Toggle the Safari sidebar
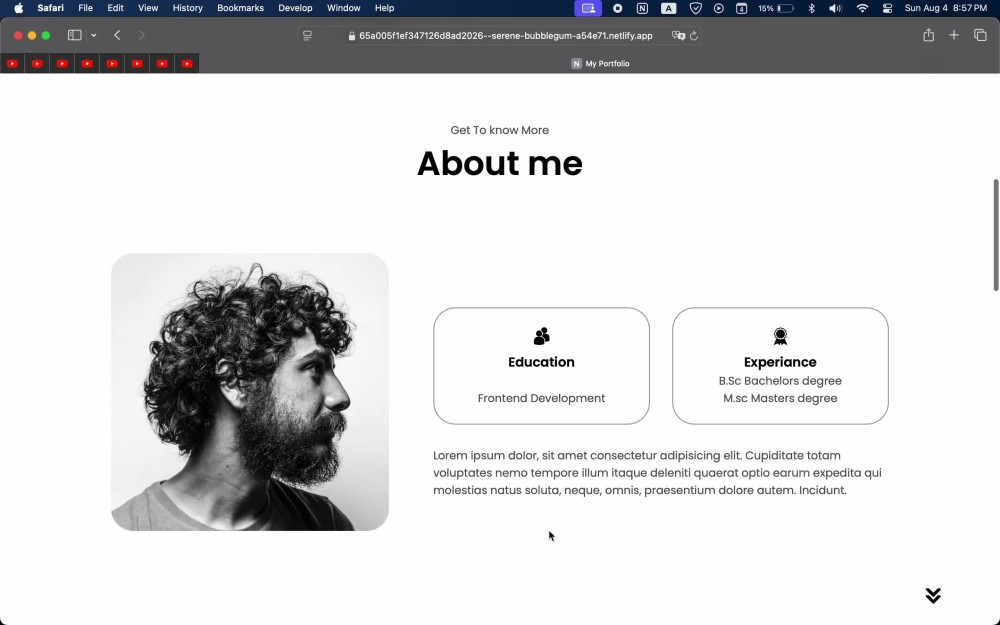This screenshot has height=625, width=1000. click(x=75, y=35)
